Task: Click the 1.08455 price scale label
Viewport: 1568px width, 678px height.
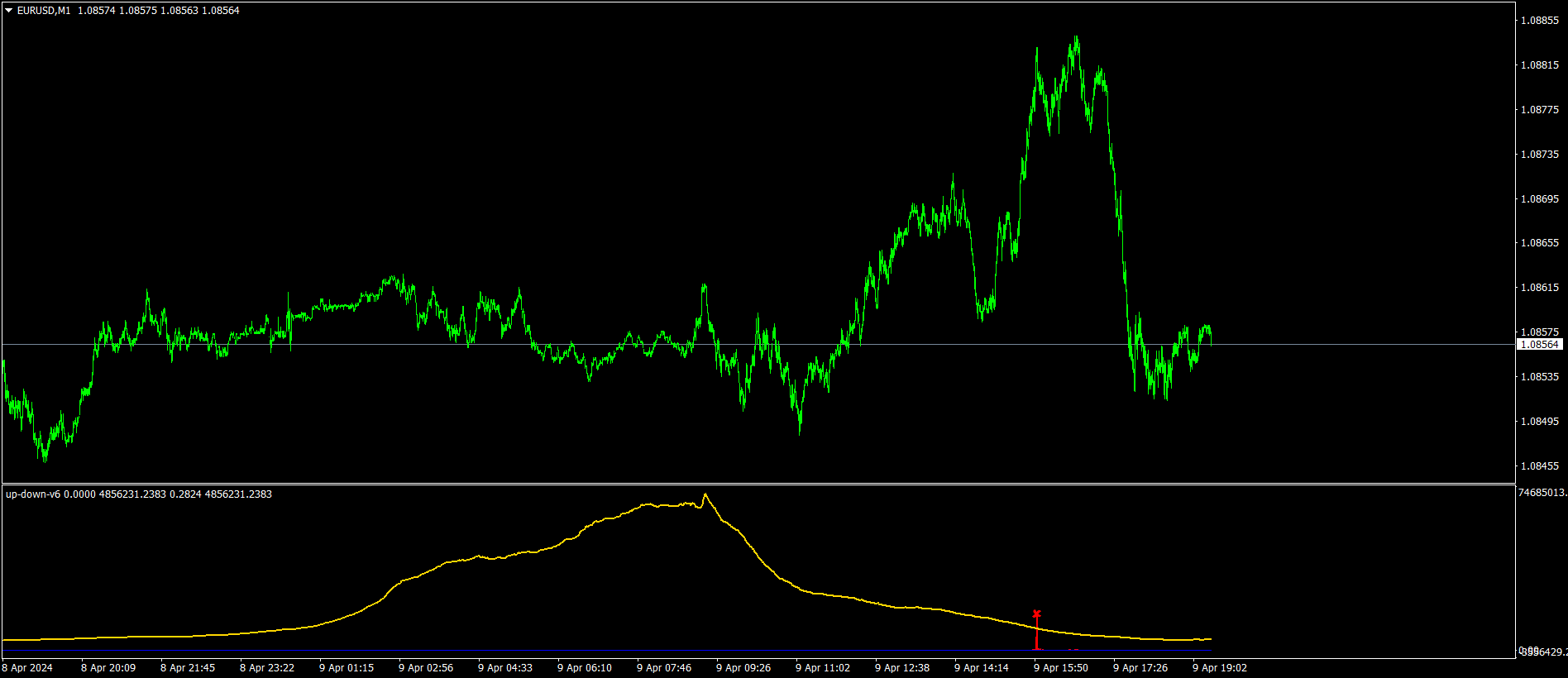Action: click(x=1540, y=466)
